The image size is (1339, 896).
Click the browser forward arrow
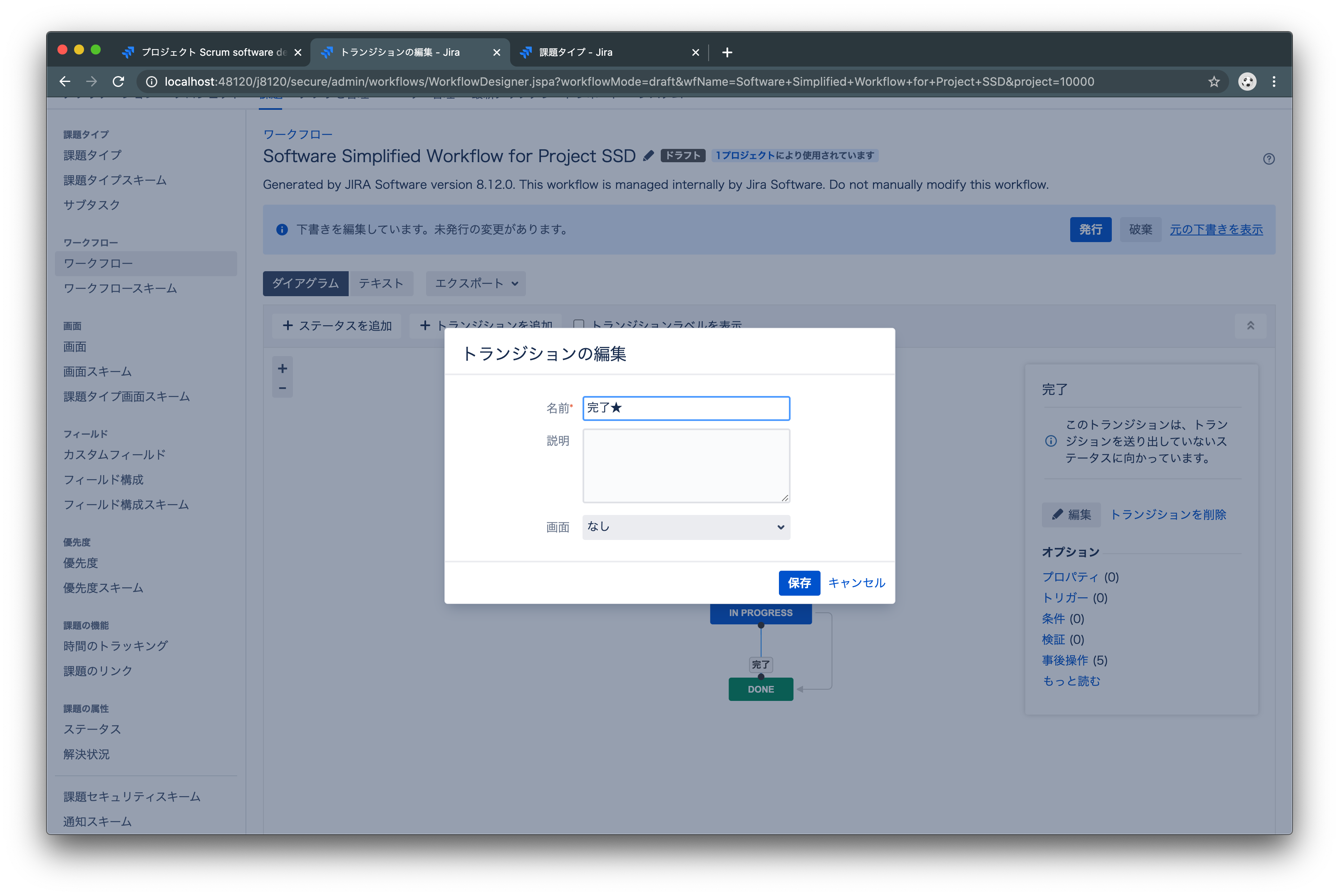coord(92,82)
